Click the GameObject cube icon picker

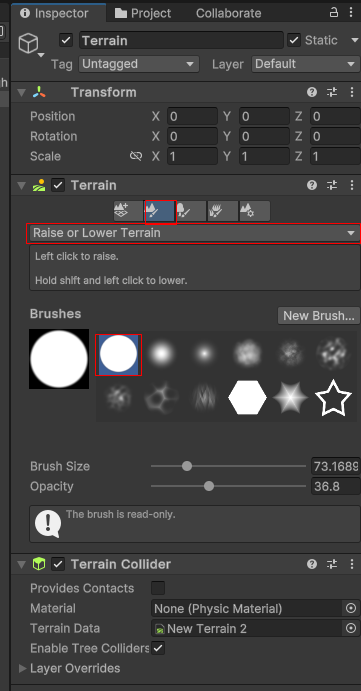[x=31, y=45]
